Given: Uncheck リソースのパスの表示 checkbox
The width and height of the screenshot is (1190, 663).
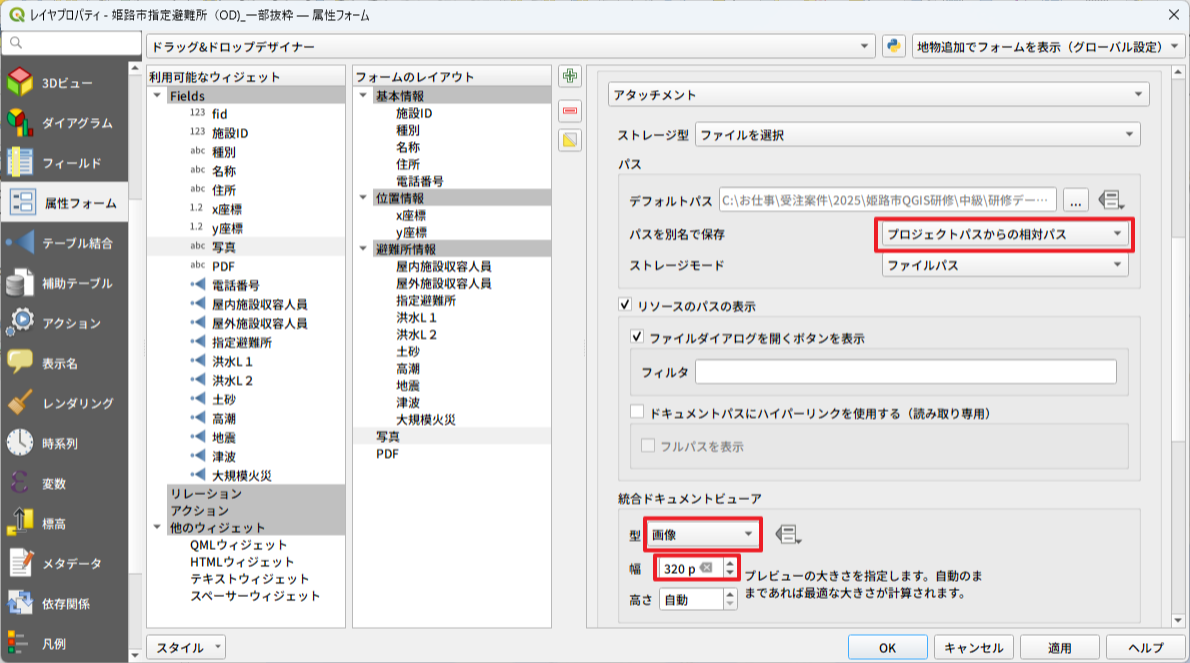Looking at the screenshot, I should (x=627, y=305).
